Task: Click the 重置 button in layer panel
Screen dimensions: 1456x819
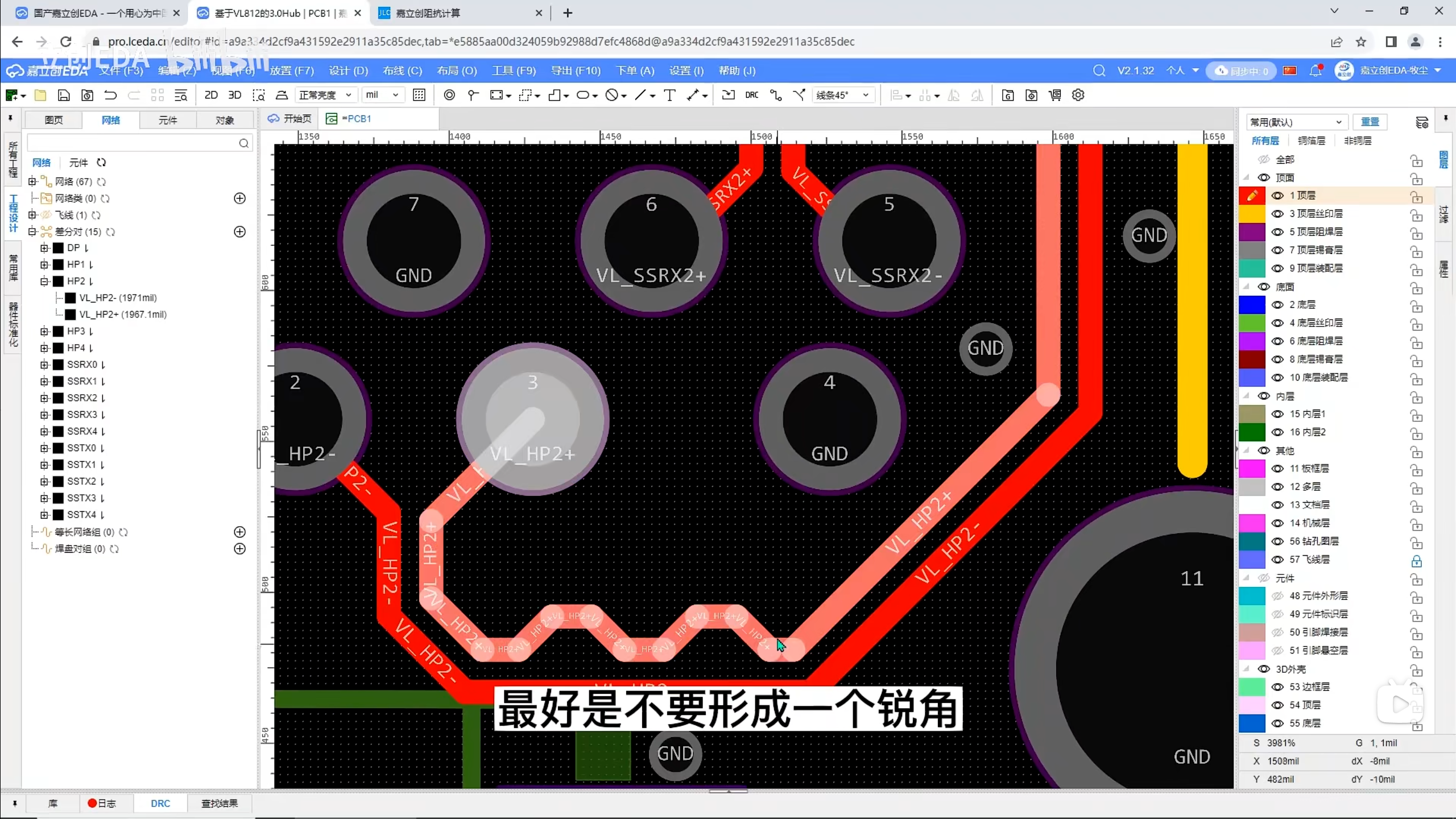Action: (x=1370, y=122)
